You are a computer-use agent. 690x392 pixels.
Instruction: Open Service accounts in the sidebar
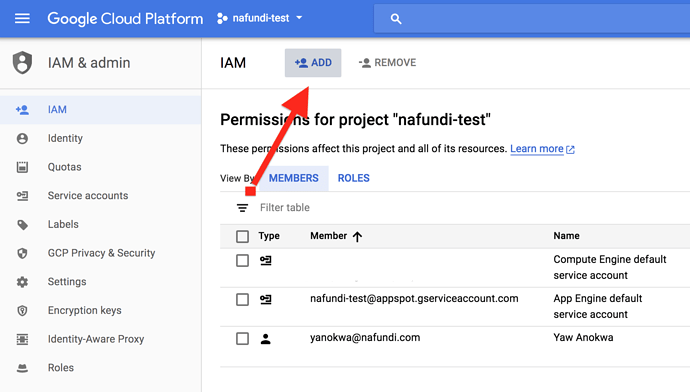(100, 196)
